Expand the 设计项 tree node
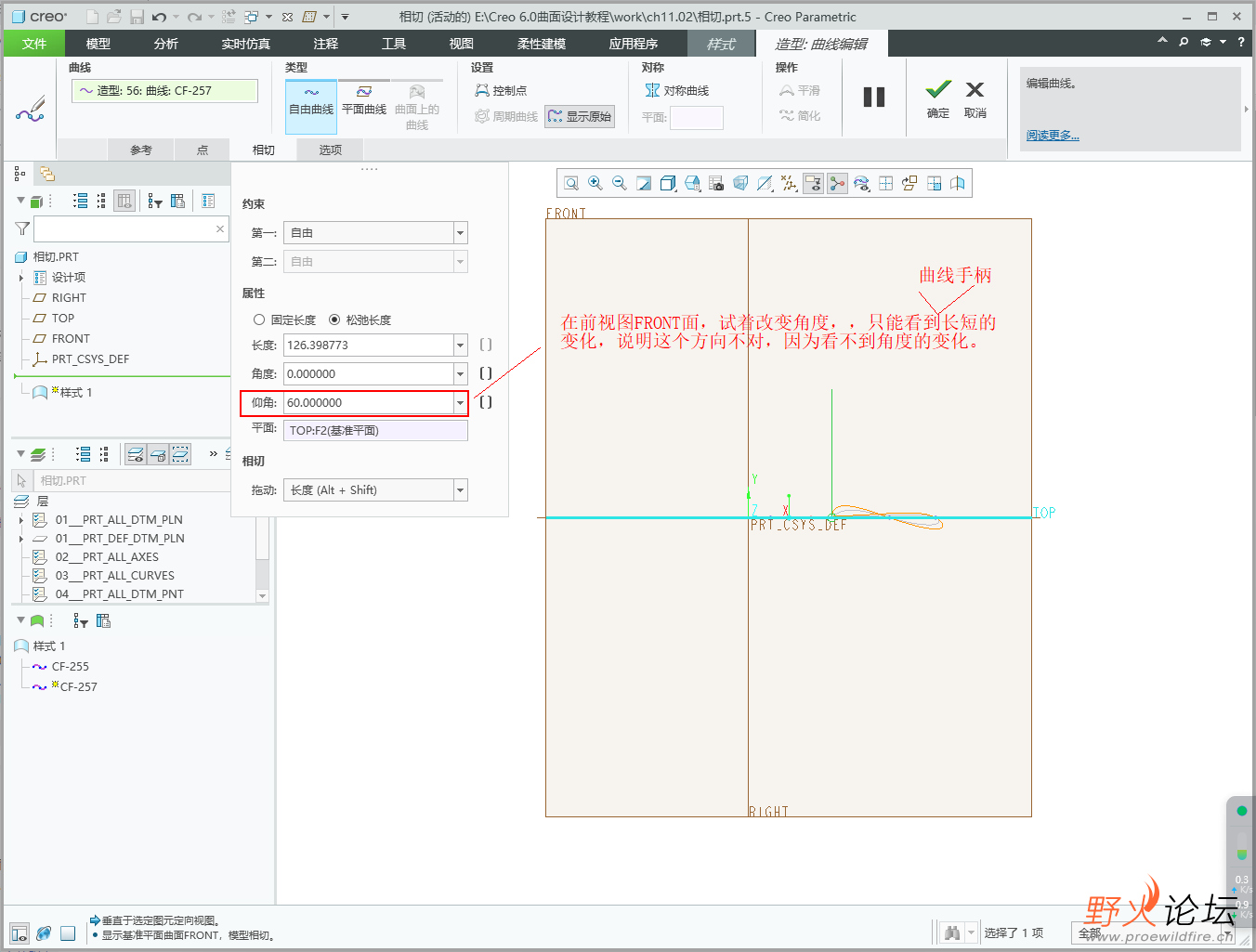Screen dimensions: 1256x952 tap(21, 278)
